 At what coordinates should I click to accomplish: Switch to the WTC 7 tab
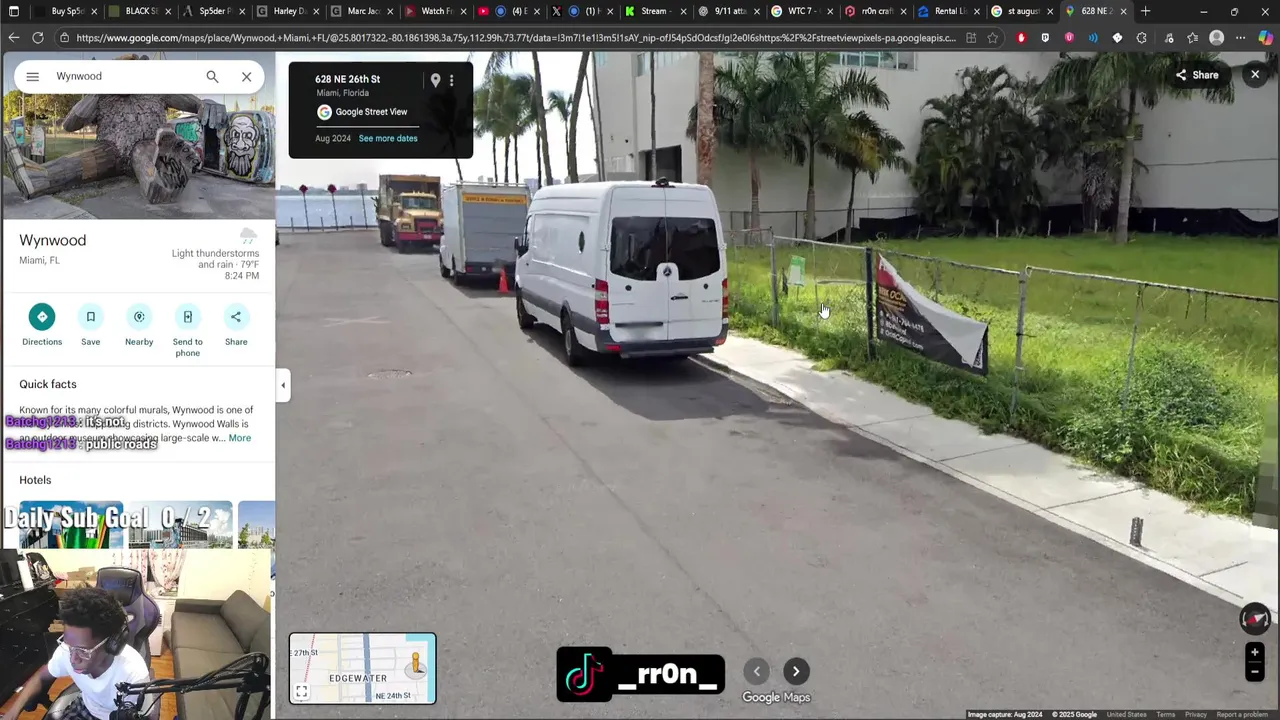pyautogui.click(x=803, y=11)
